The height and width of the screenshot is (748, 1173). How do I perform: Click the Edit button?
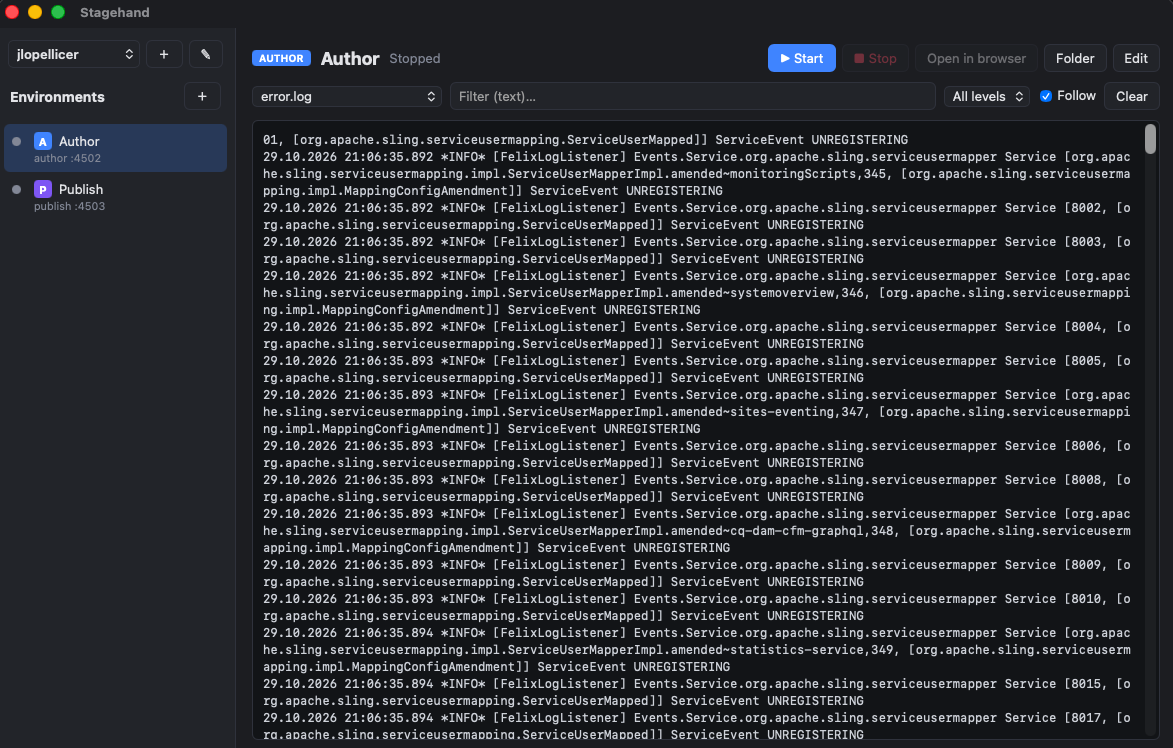click(1136, 58)
